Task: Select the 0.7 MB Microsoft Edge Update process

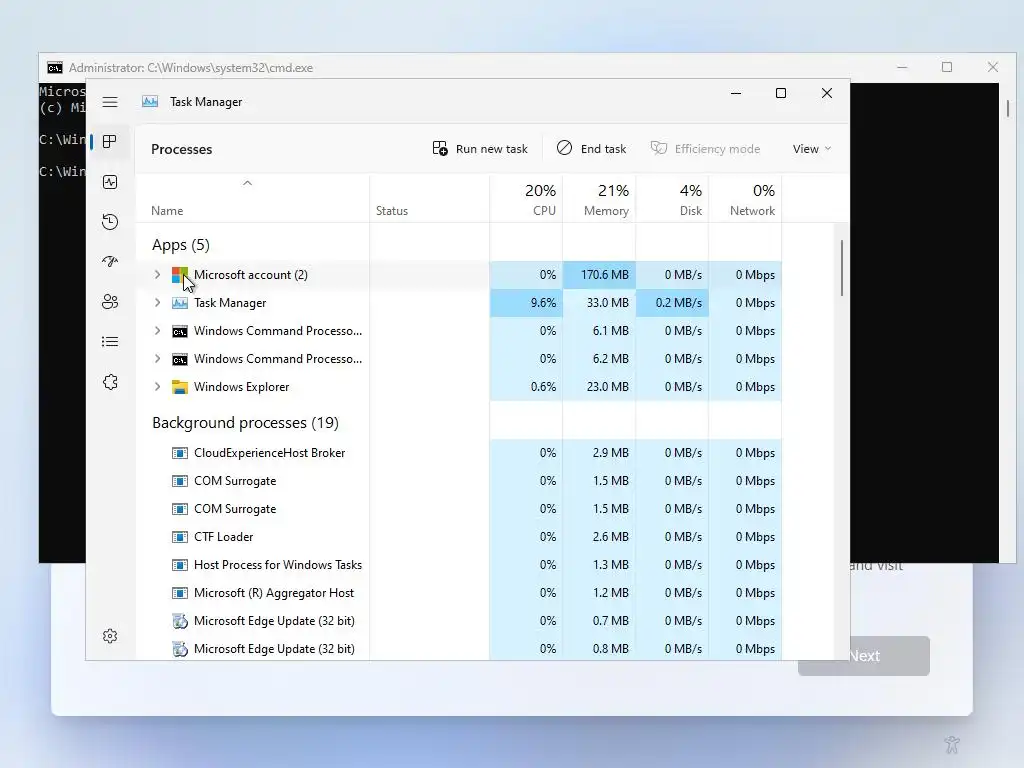Action: tap(460, 621)
